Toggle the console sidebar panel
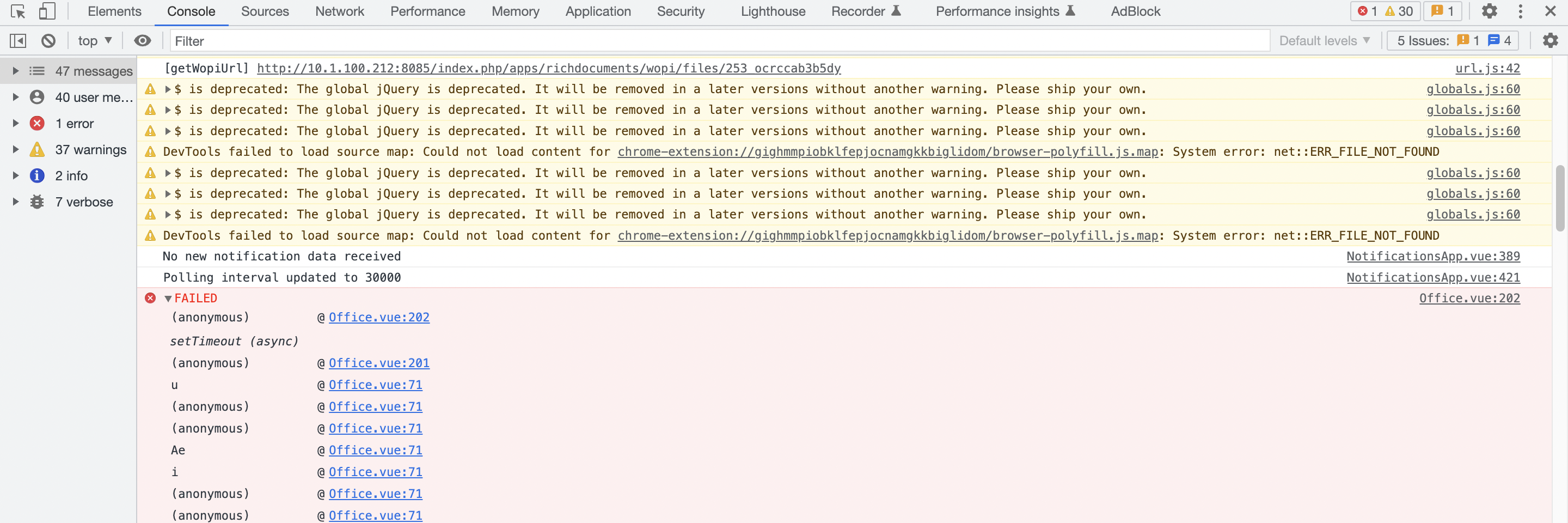Viewport: 1568px width, 523px height. pos(17,41)
